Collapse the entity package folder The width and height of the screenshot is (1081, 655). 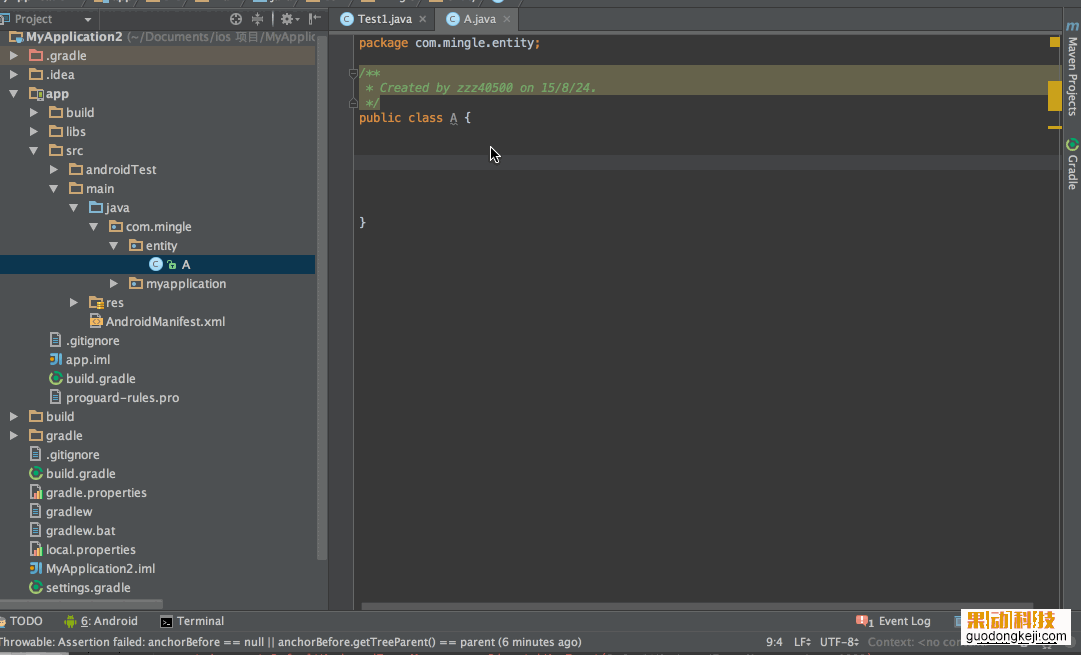(114, 246)
